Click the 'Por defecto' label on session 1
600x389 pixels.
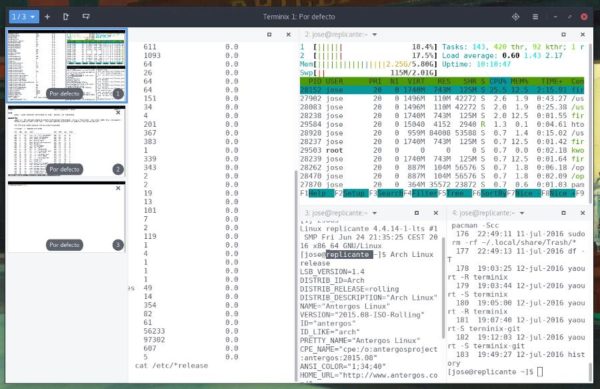[64, 94]
